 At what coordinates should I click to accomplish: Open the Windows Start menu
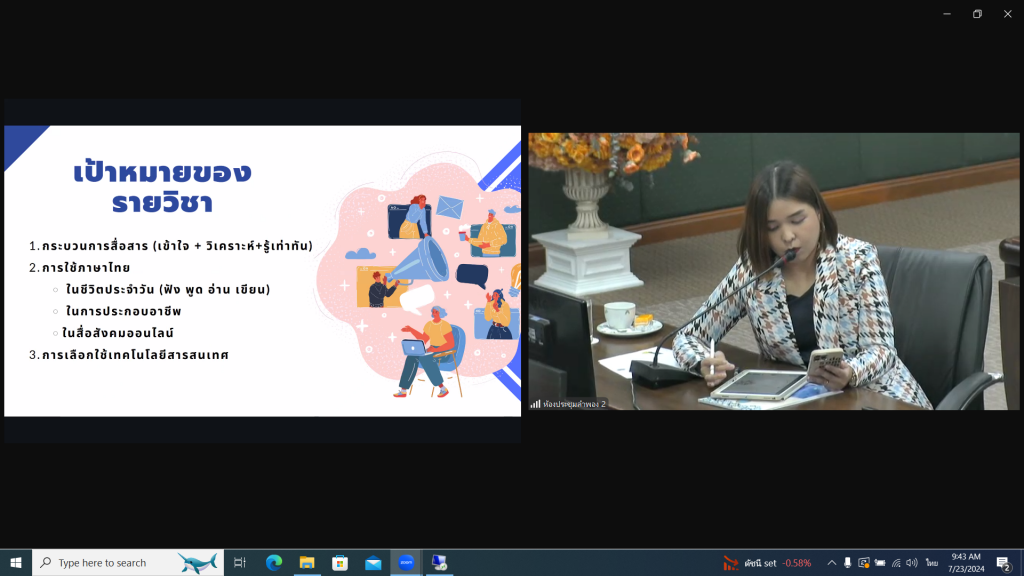coord(16,563)
